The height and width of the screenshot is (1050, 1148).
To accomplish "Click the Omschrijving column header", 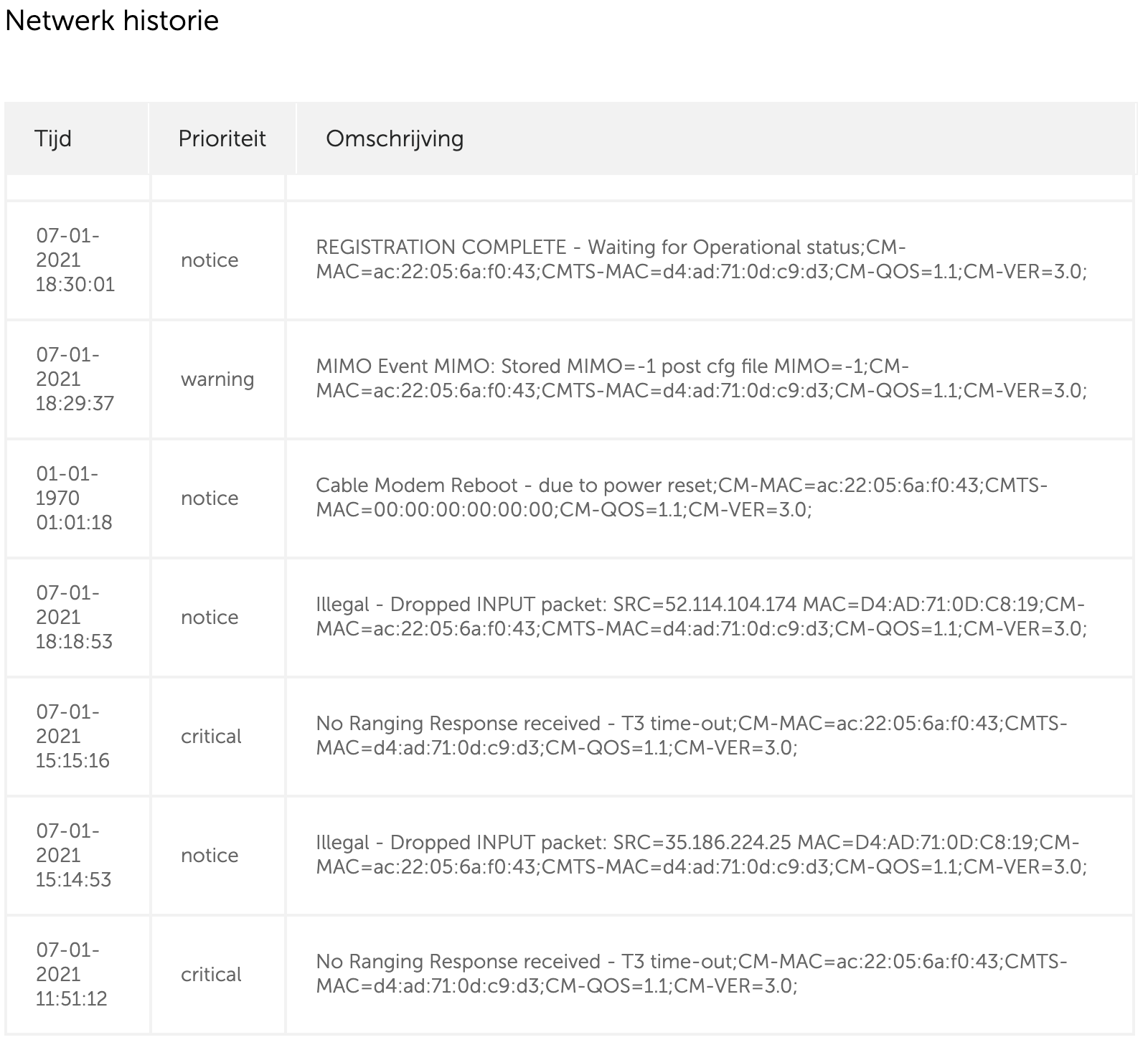I will pyautogui.click(x=395, y=138).
